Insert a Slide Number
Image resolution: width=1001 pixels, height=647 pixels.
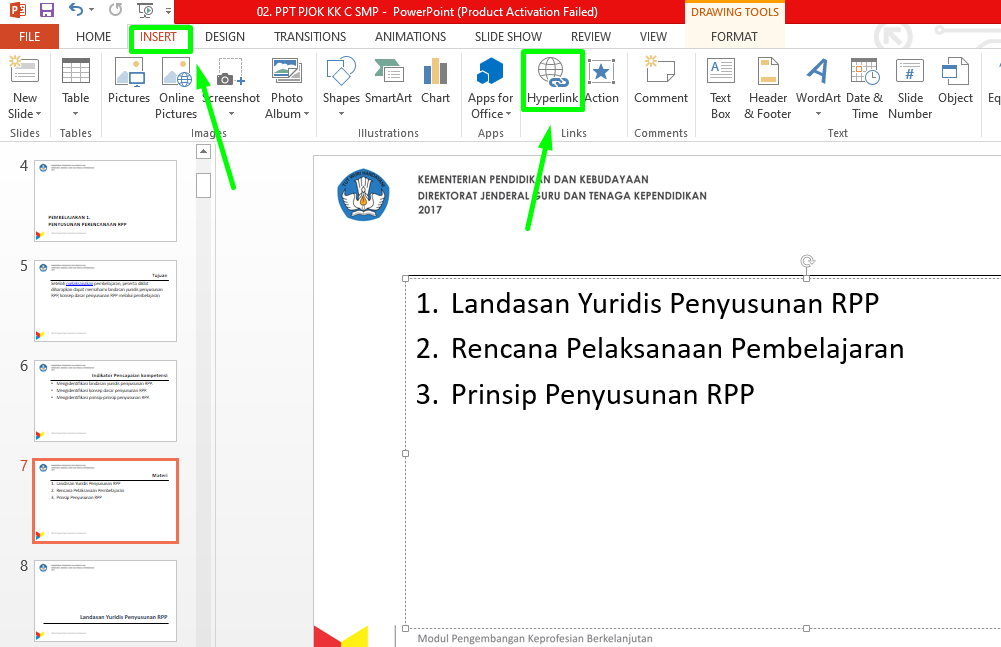(x=909, y=90)
